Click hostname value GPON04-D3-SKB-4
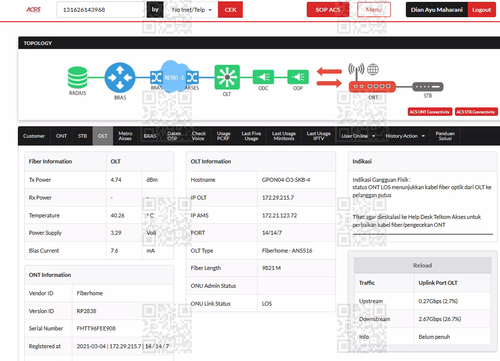The width and height of the screenshot is (500, 361). click(286, 180)
